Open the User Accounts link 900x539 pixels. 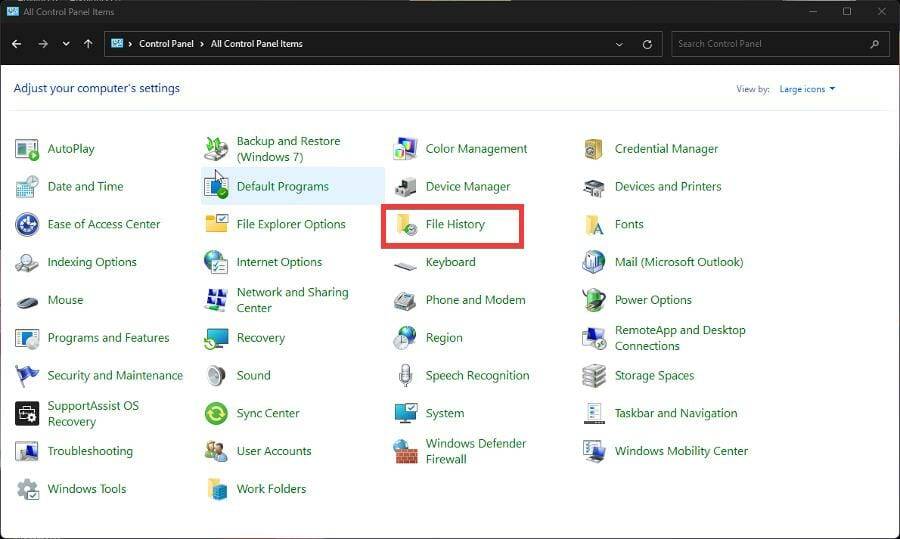(274, 452)
